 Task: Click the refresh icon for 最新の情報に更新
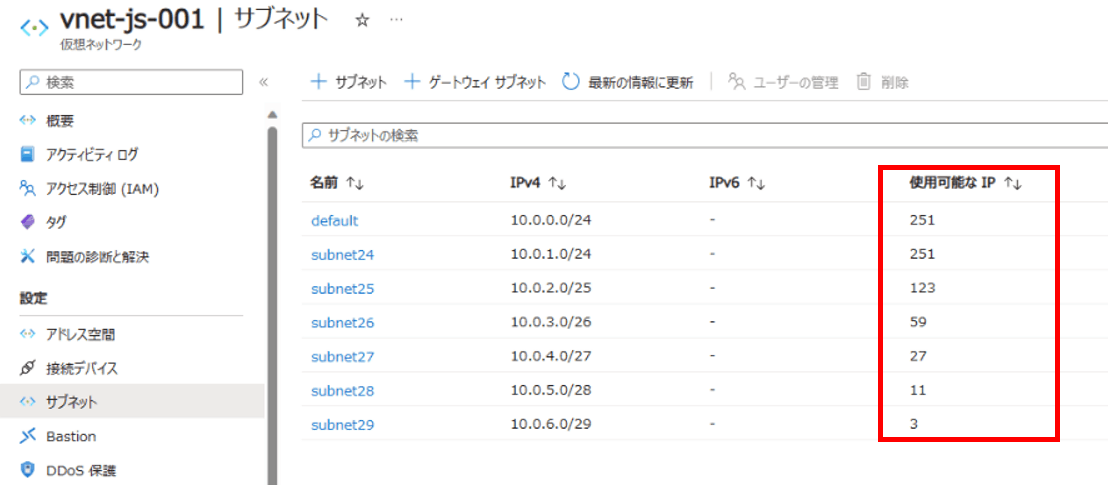coord(571,82)
